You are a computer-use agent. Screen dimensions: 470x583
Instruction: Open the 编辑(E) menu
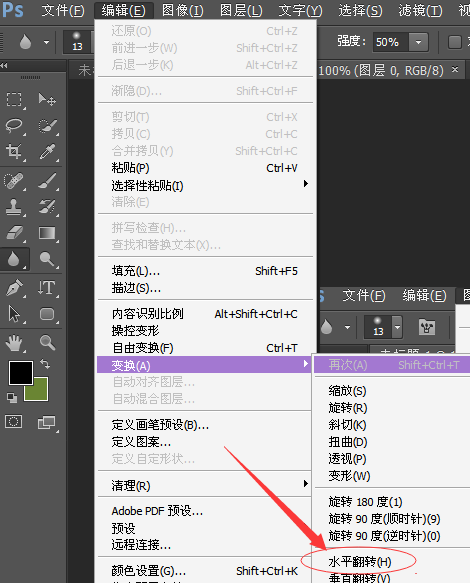pos(123,10)
